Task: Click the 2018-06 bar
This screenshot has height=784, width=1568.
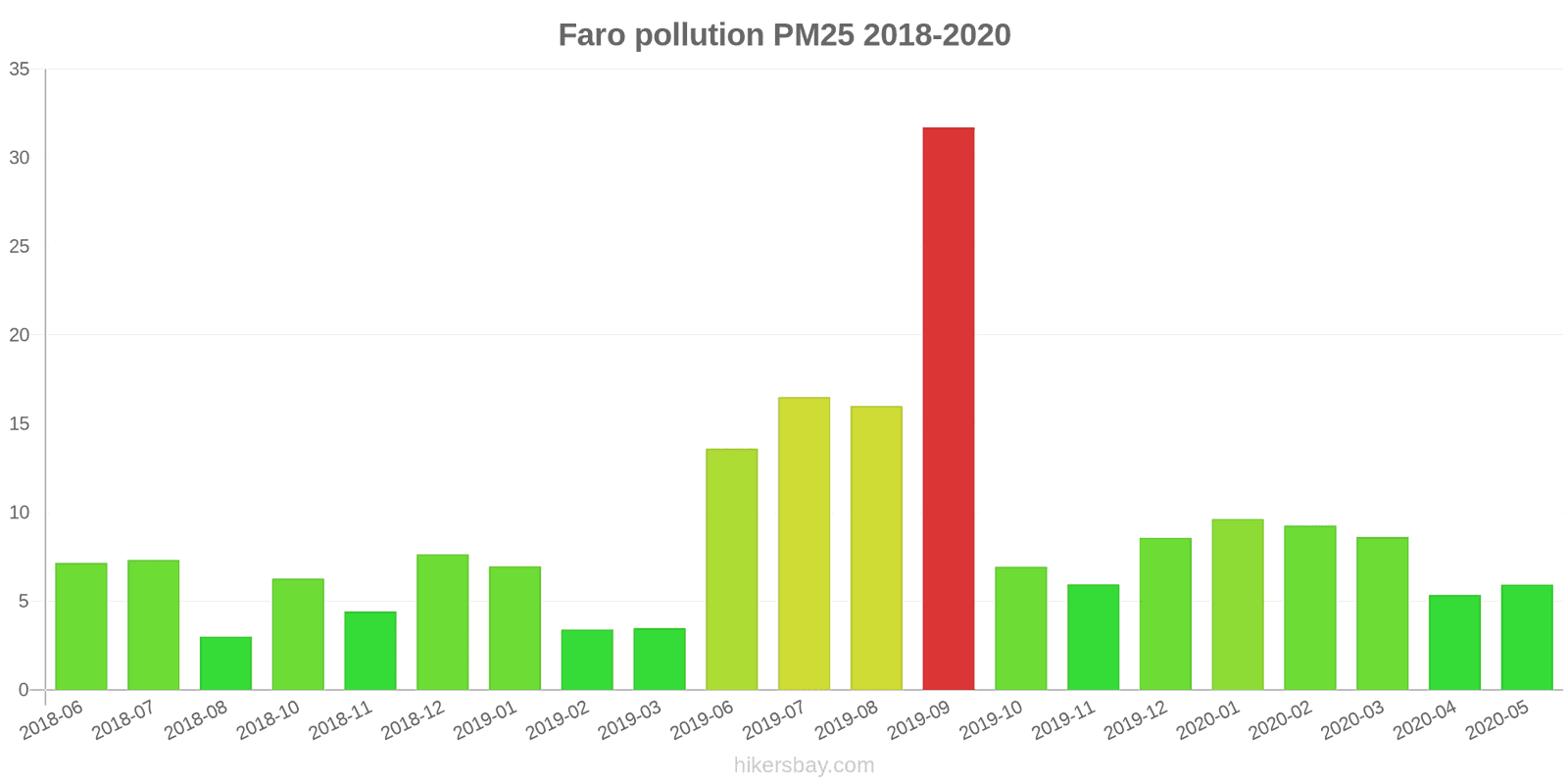Action: 81,626
